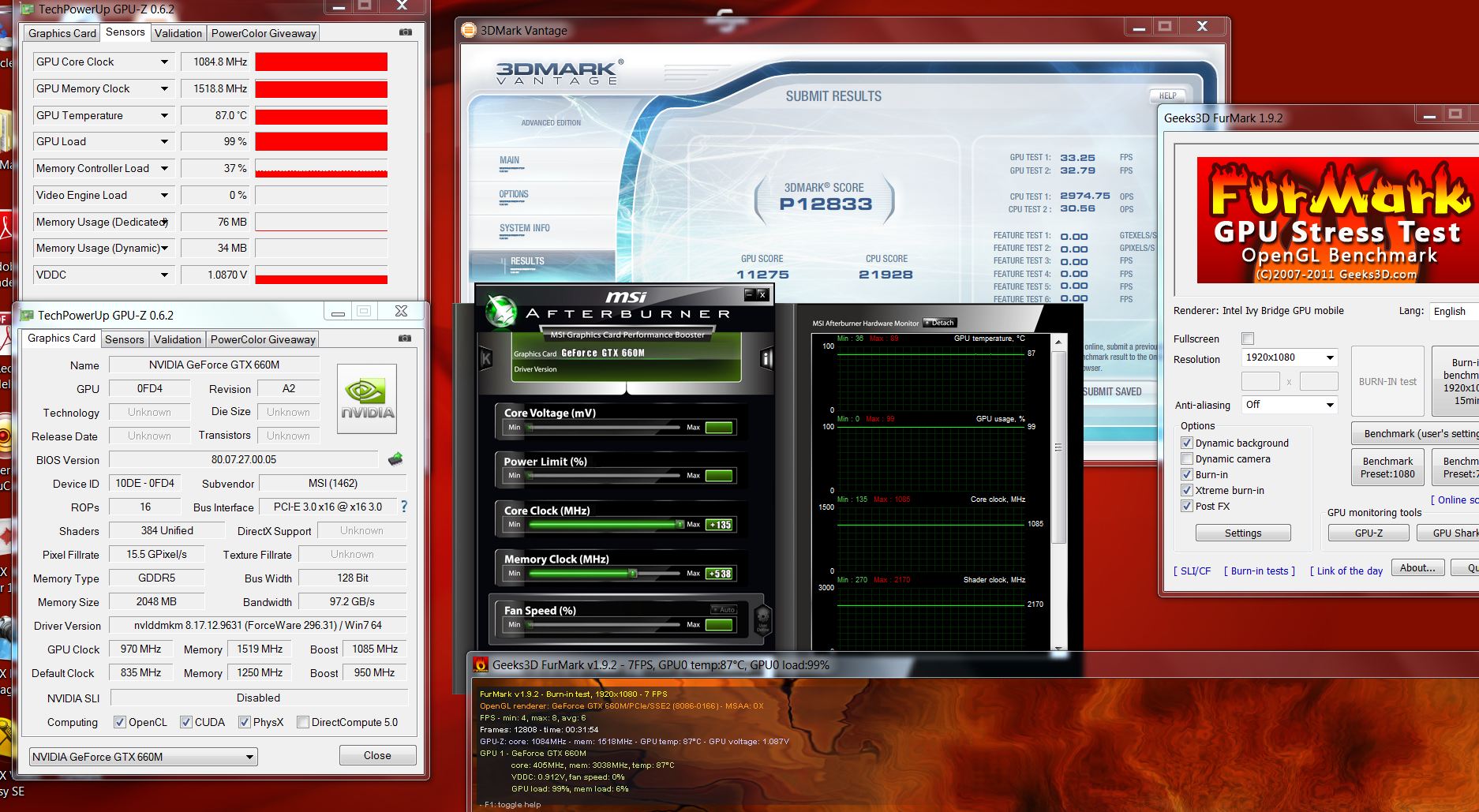Click the FurMark flame icon in burn-in title bar

coord(481,665)
